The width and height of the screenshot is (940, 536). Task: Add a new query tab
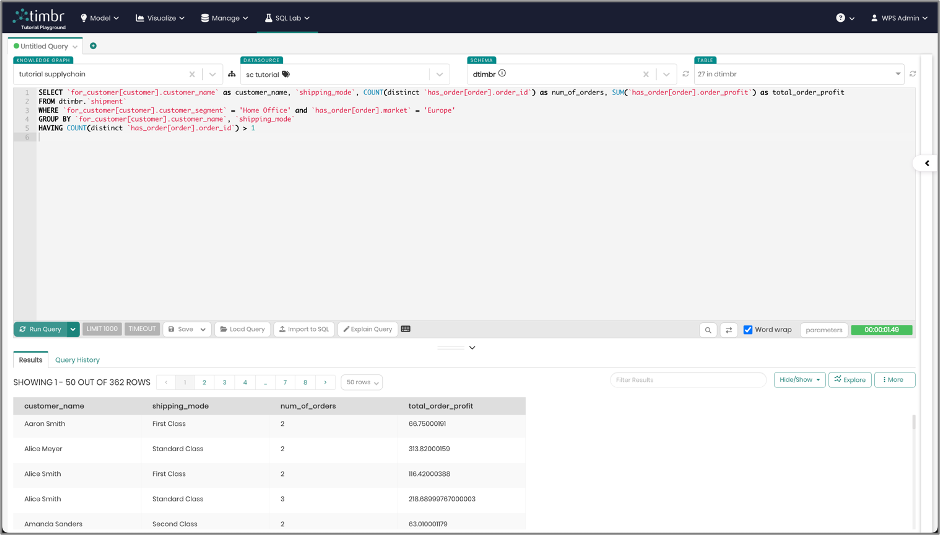point(93,46)
